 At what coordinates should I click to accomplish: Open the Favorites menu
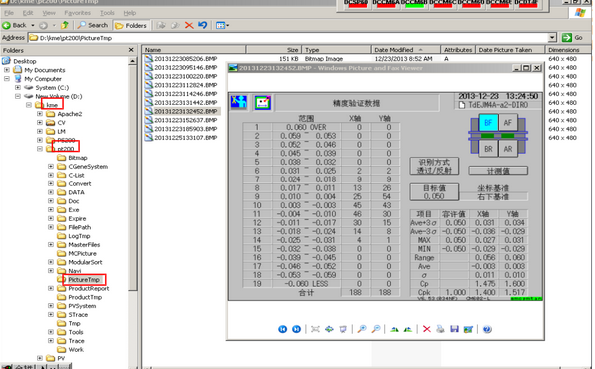pos(77,13)
